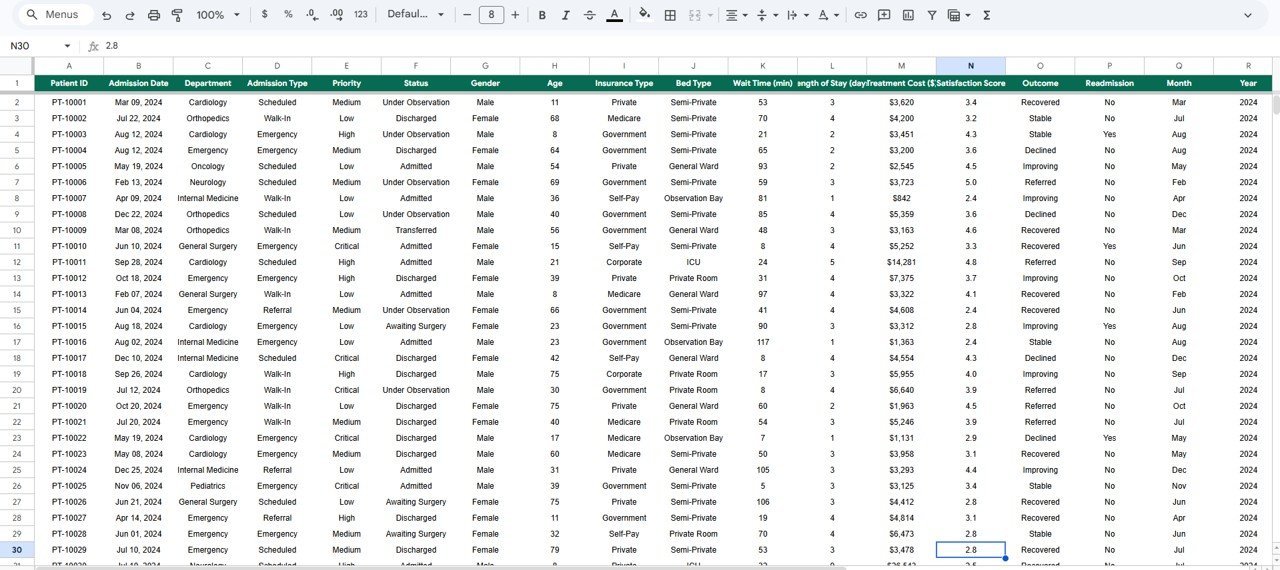
Task: Open the 123 number format menu
Action: click(x=361, y=15)
